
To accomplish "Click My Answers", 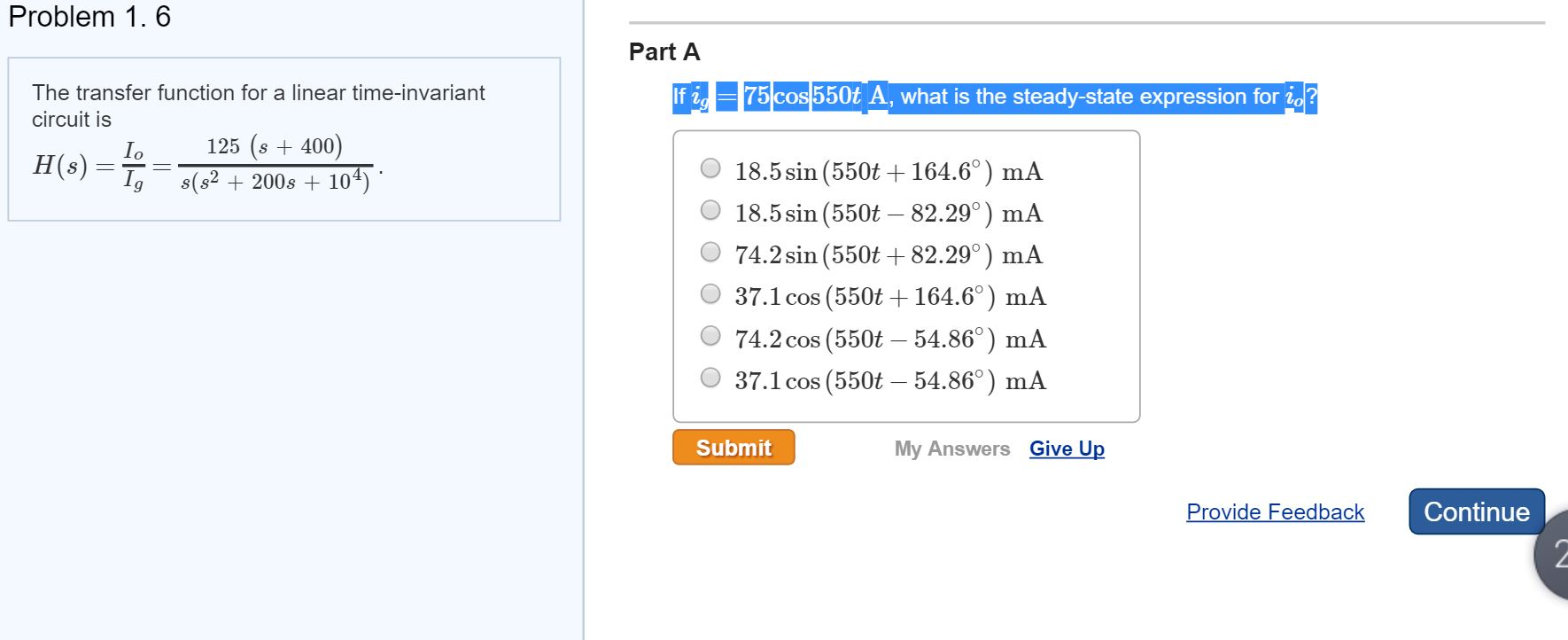I will [951, 449].
